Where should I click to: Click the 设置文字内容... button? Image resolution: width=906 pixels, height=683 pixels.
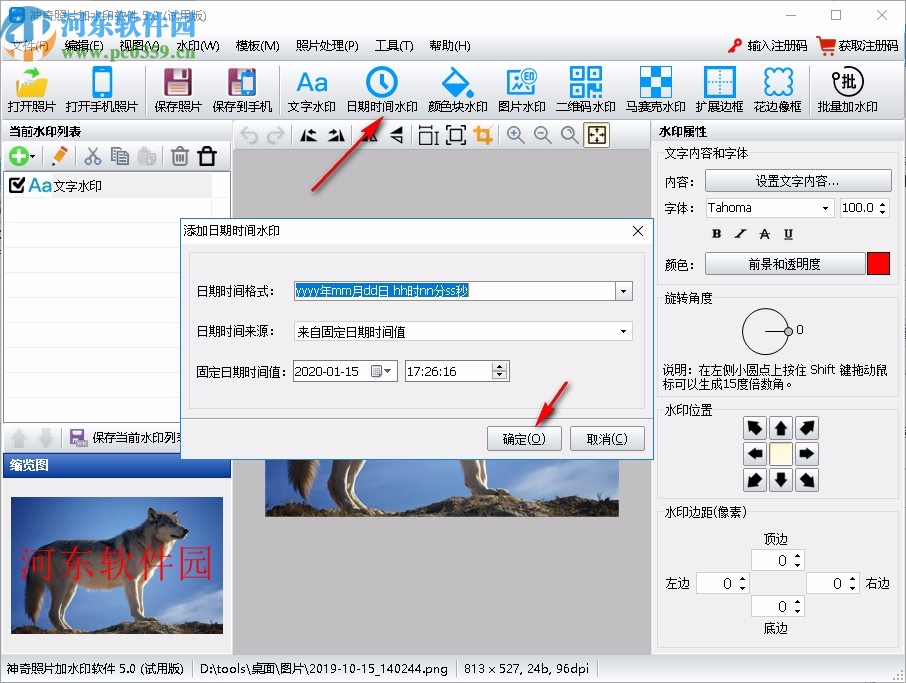coord(797,181)
